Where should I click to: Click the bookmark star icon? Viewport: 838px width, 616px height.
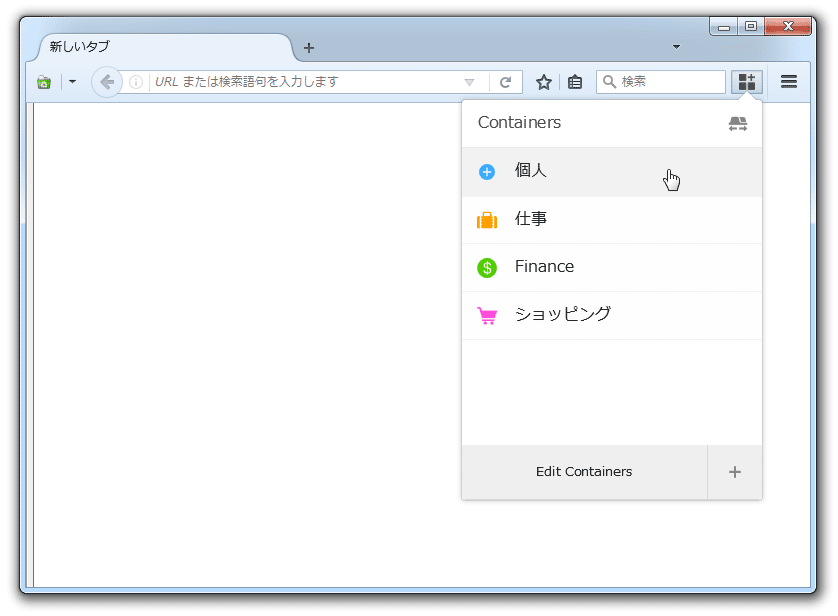pyautogui.click(x=544, y=82)
